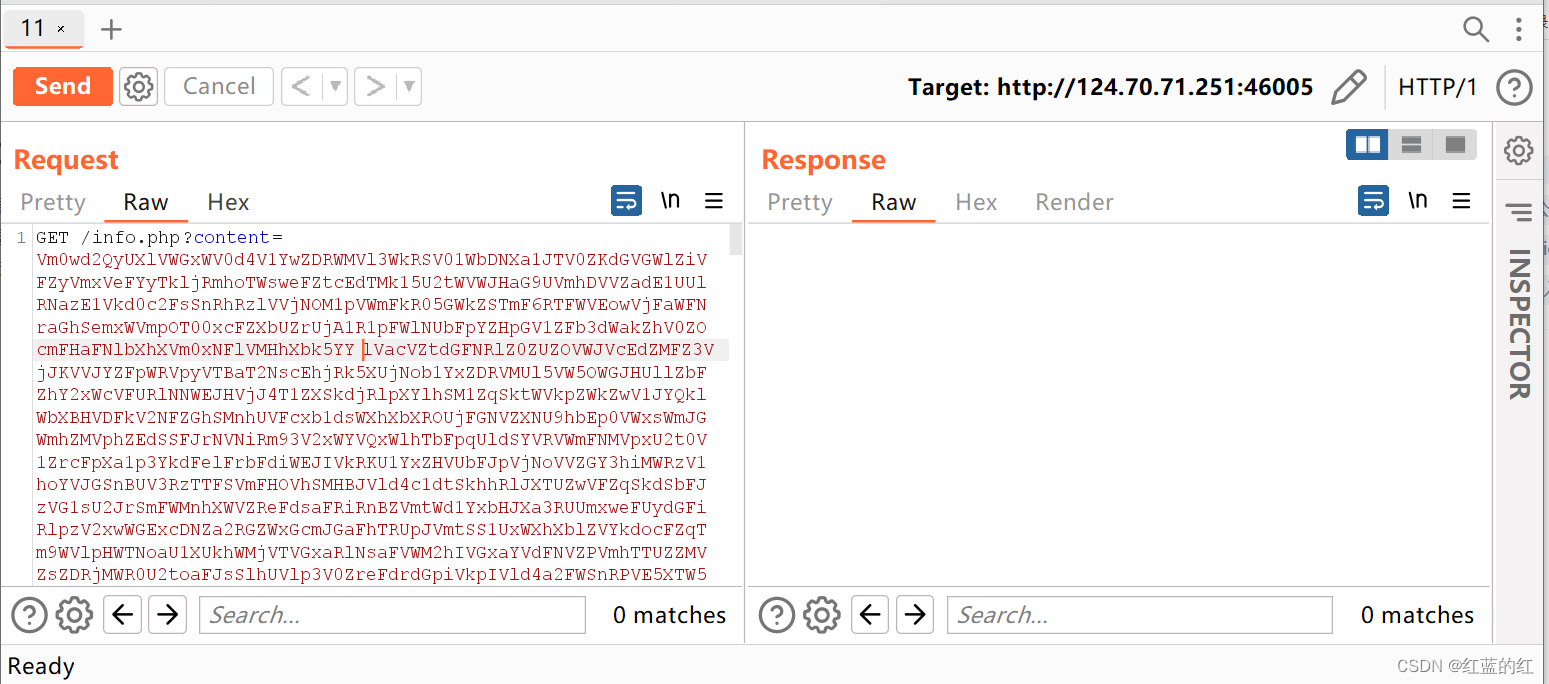Screen dimensions: 1549x684
Task: Go to next response search match
Action: point(915,614)
